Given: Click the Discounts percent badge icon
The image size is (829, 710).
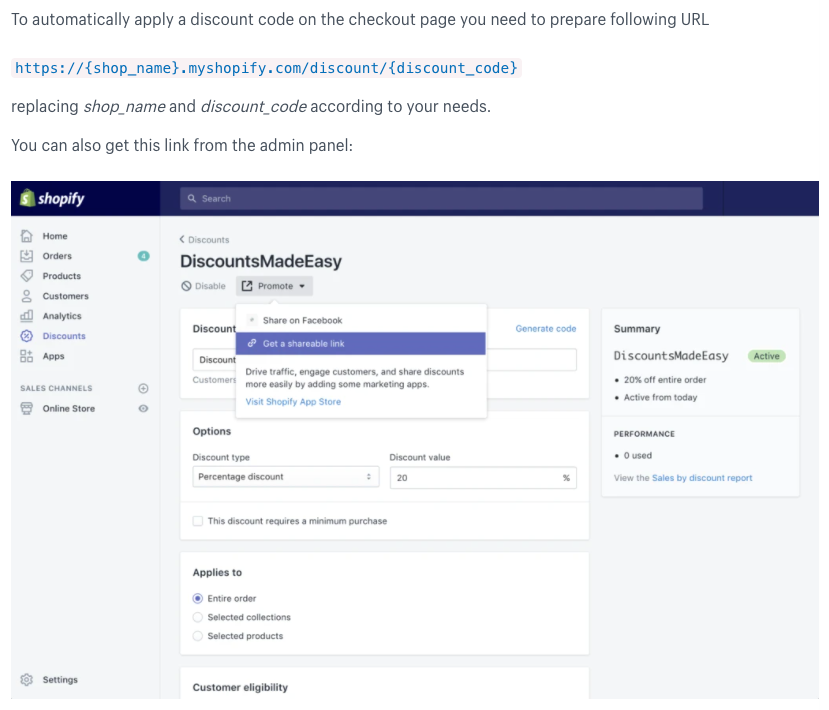Looking at the screenshot, I should point(26,336).
